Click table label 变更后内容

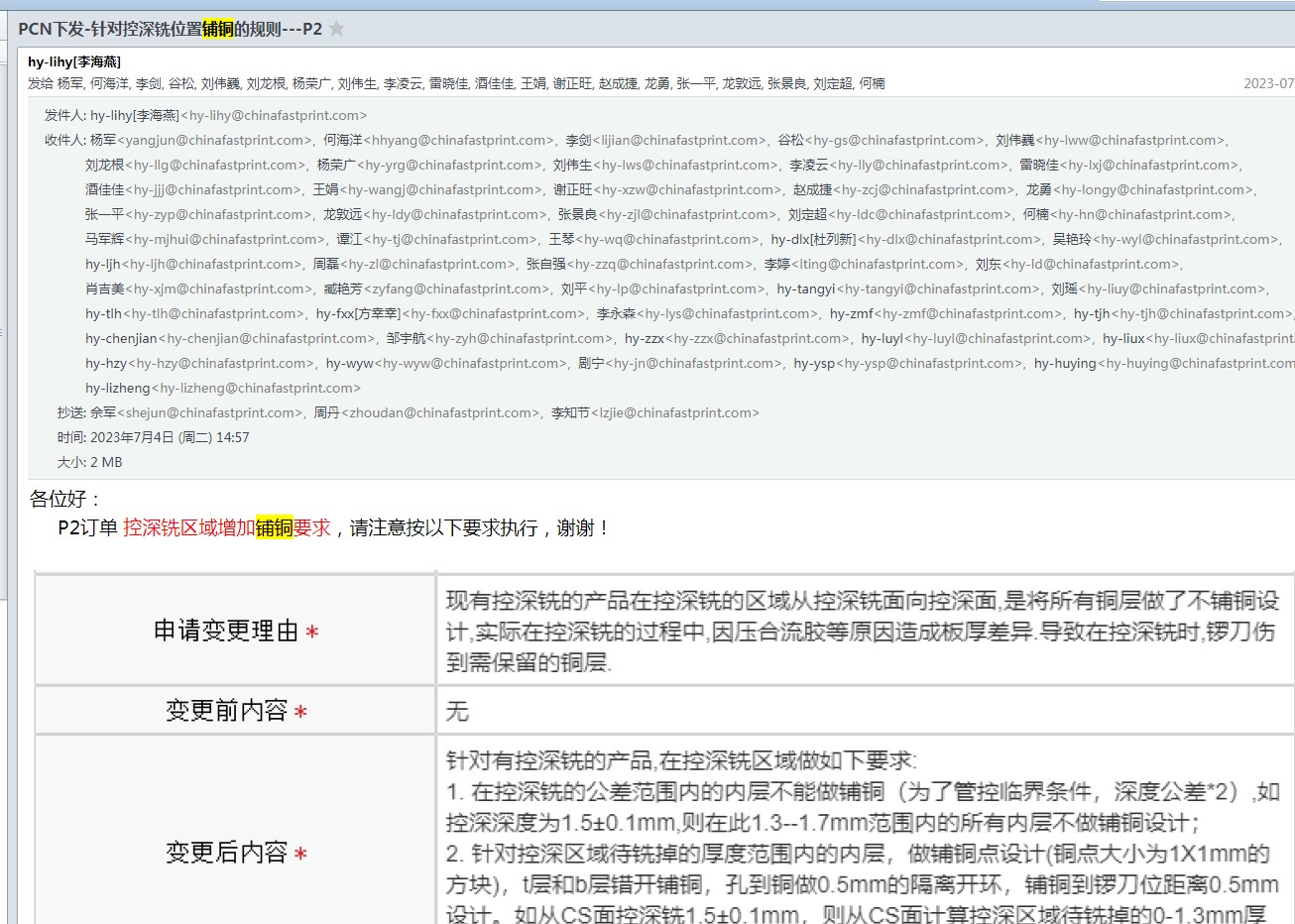(226, 853)
